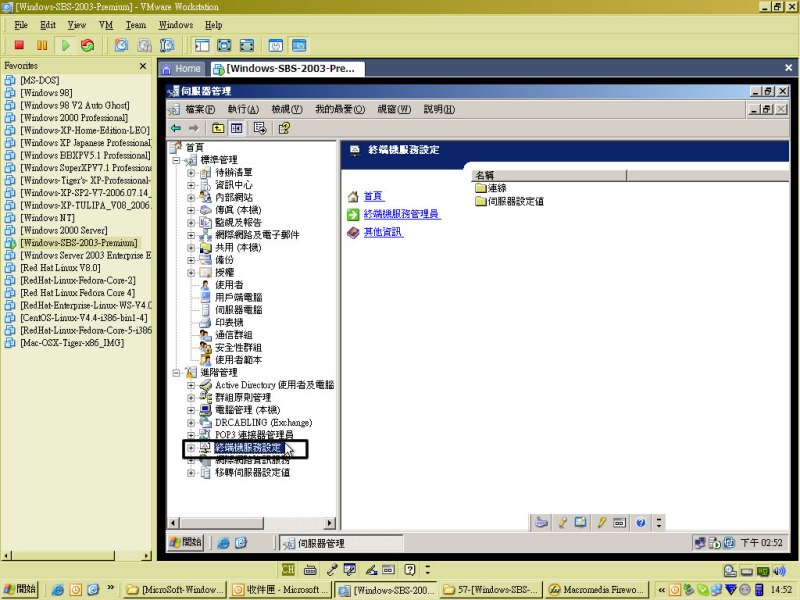Open the 終端機服務管理員 link
800x600 pixels.
click(x=401, y=214)
